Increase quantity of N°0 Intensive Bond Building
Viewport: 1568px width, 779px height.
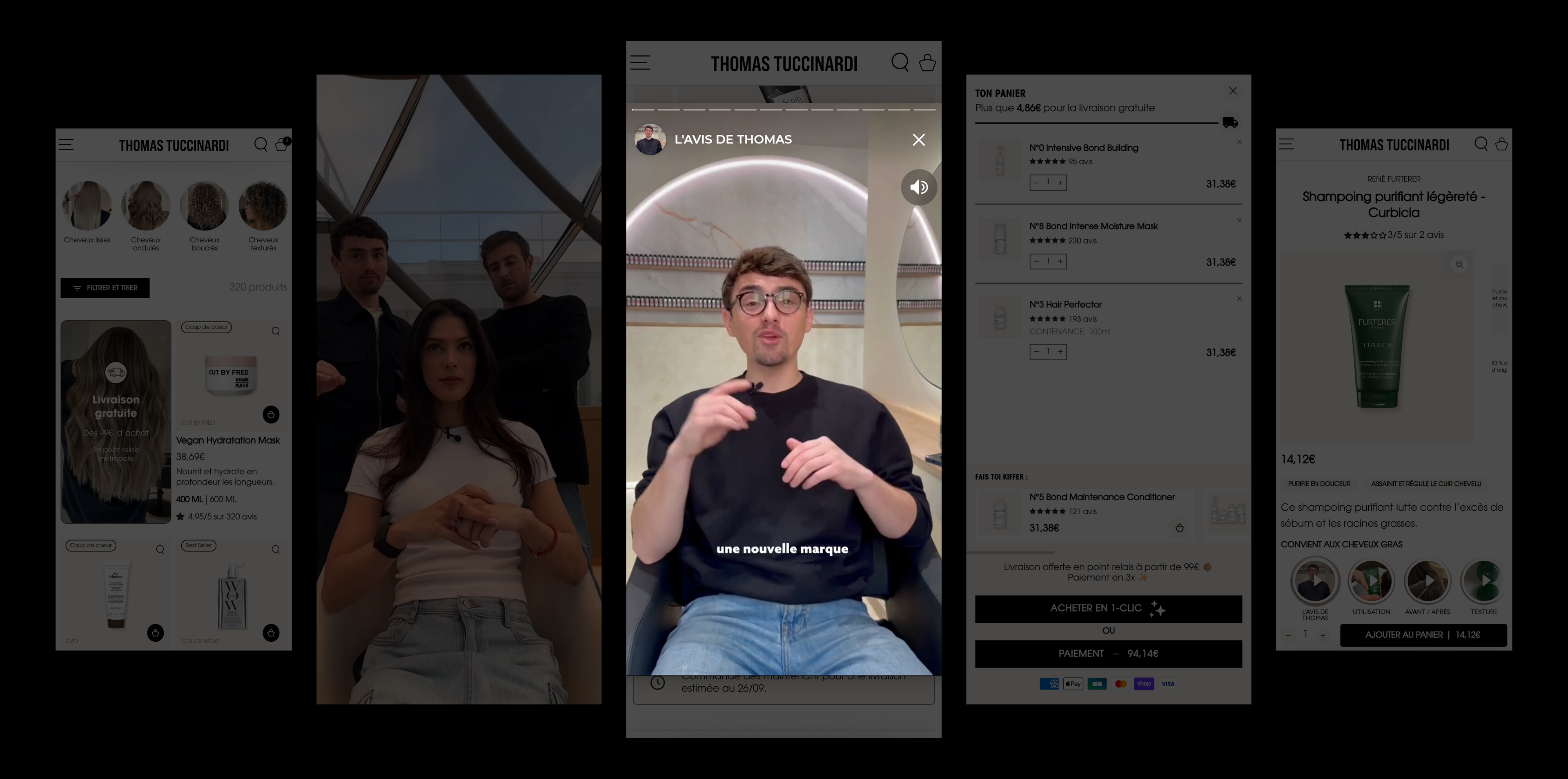point(1060,183)
